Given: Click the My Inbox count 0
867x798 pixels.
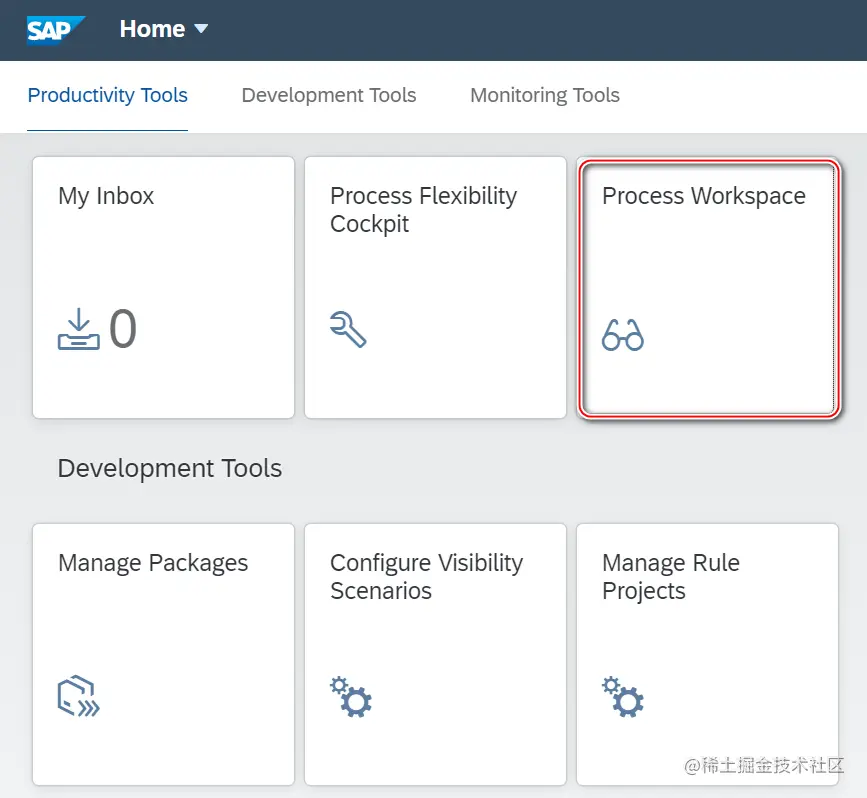Looking at the screenshot, I should (123, 329).
